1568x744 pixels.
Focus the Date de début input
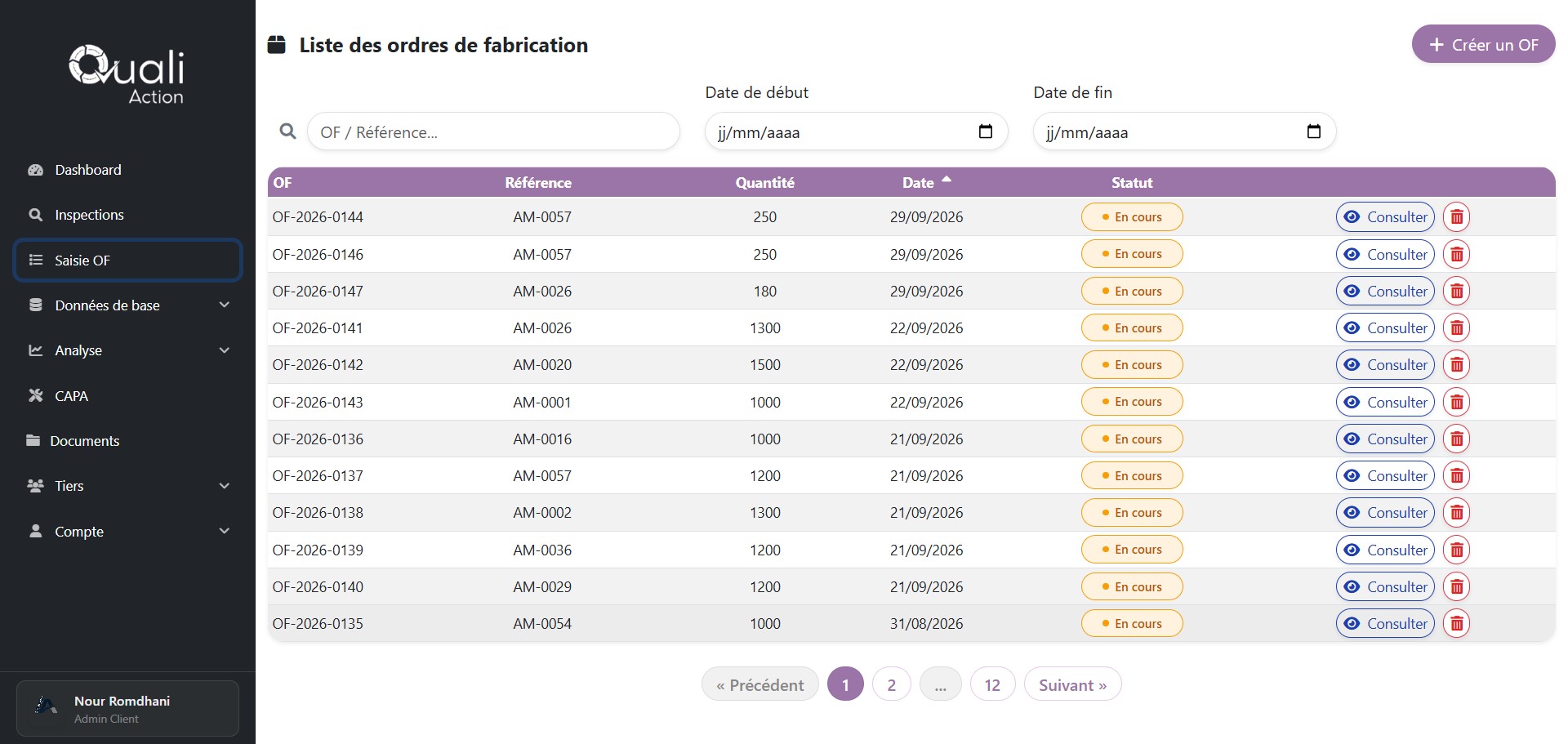[856, 131]
